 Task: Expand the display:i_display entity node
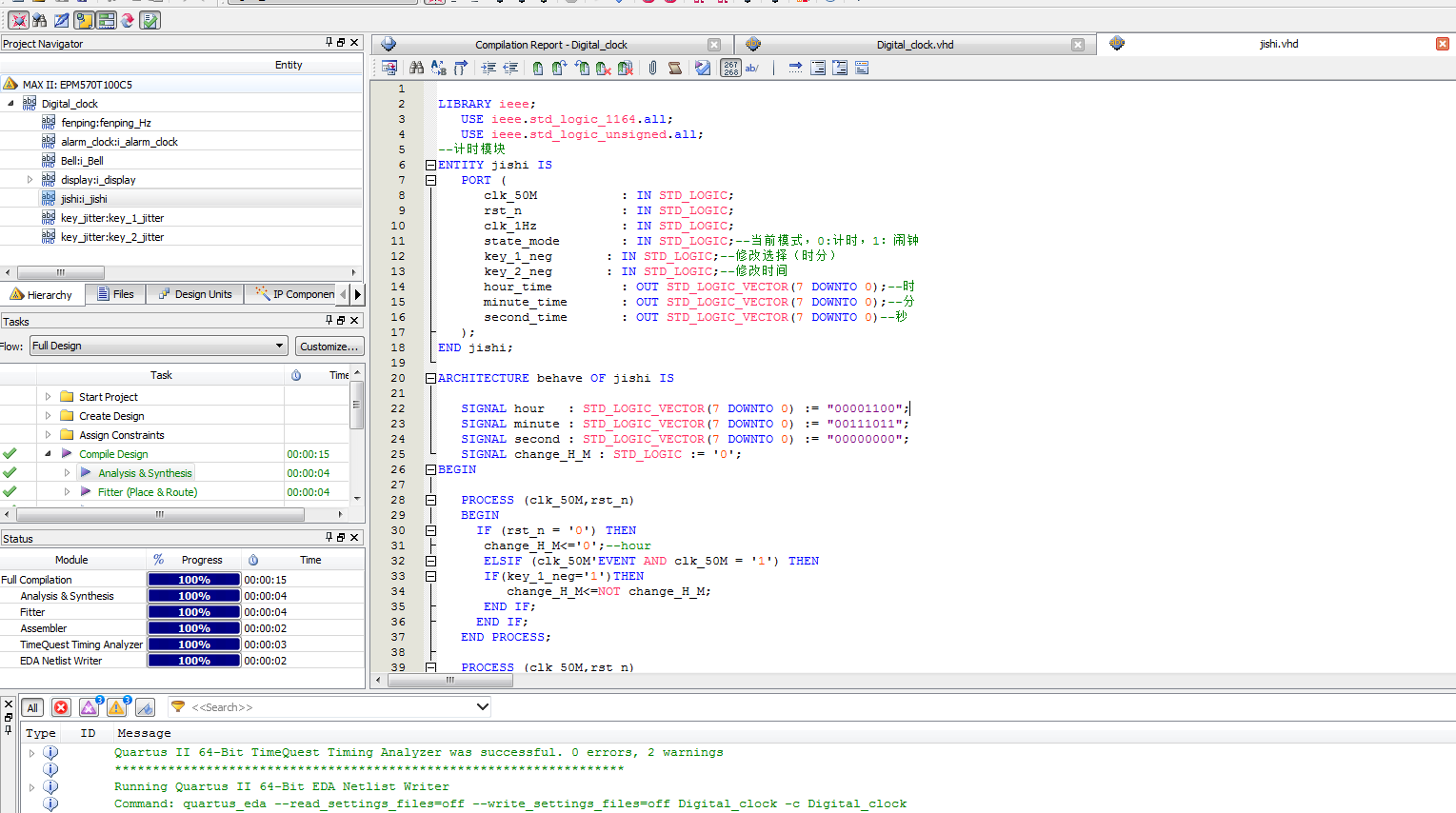pyautogui.click(x=30, y=179)
